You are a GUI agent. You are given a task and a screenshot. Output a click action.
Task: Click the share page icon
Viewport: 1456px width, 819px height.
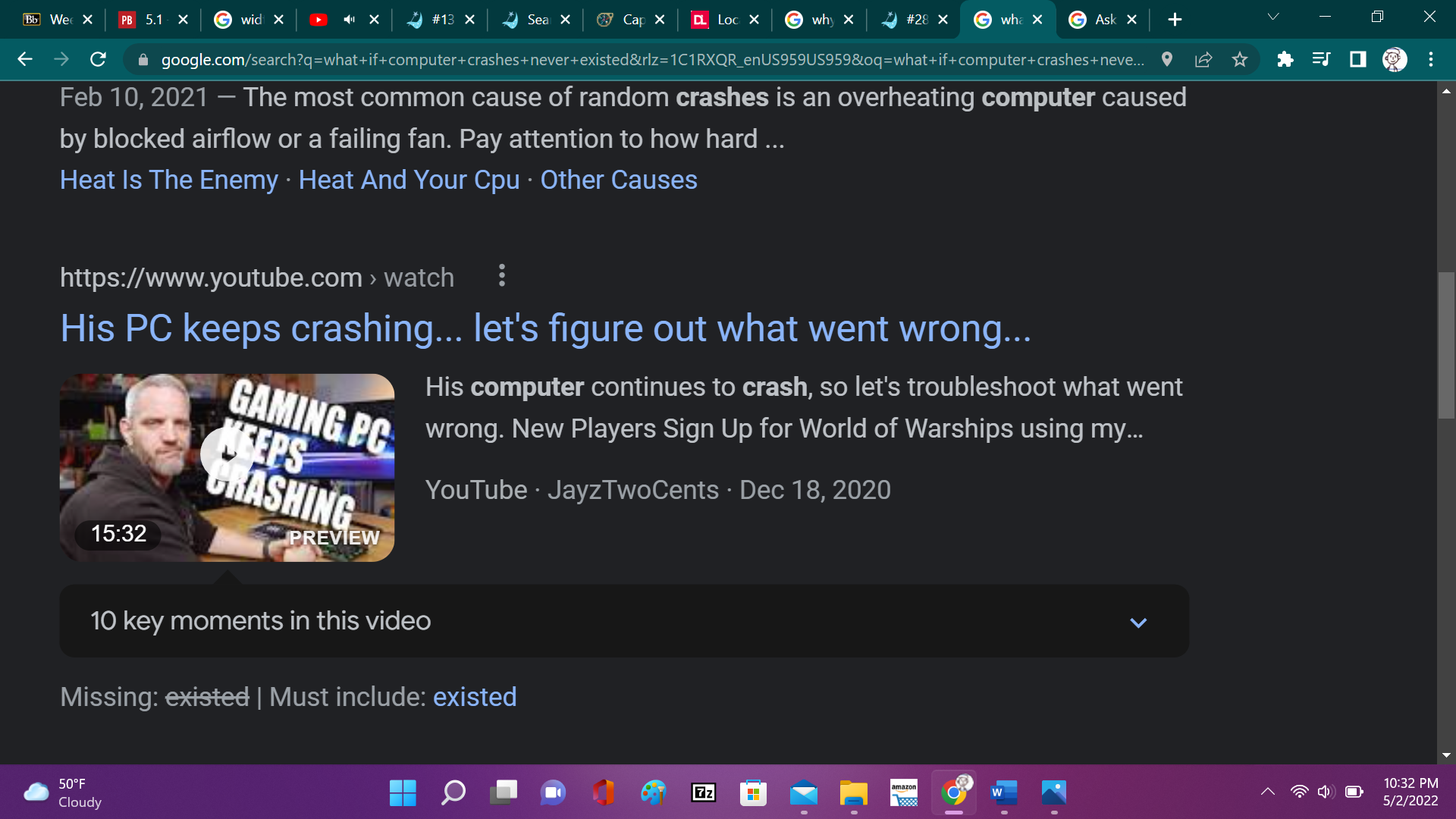tap(1203, 59)
